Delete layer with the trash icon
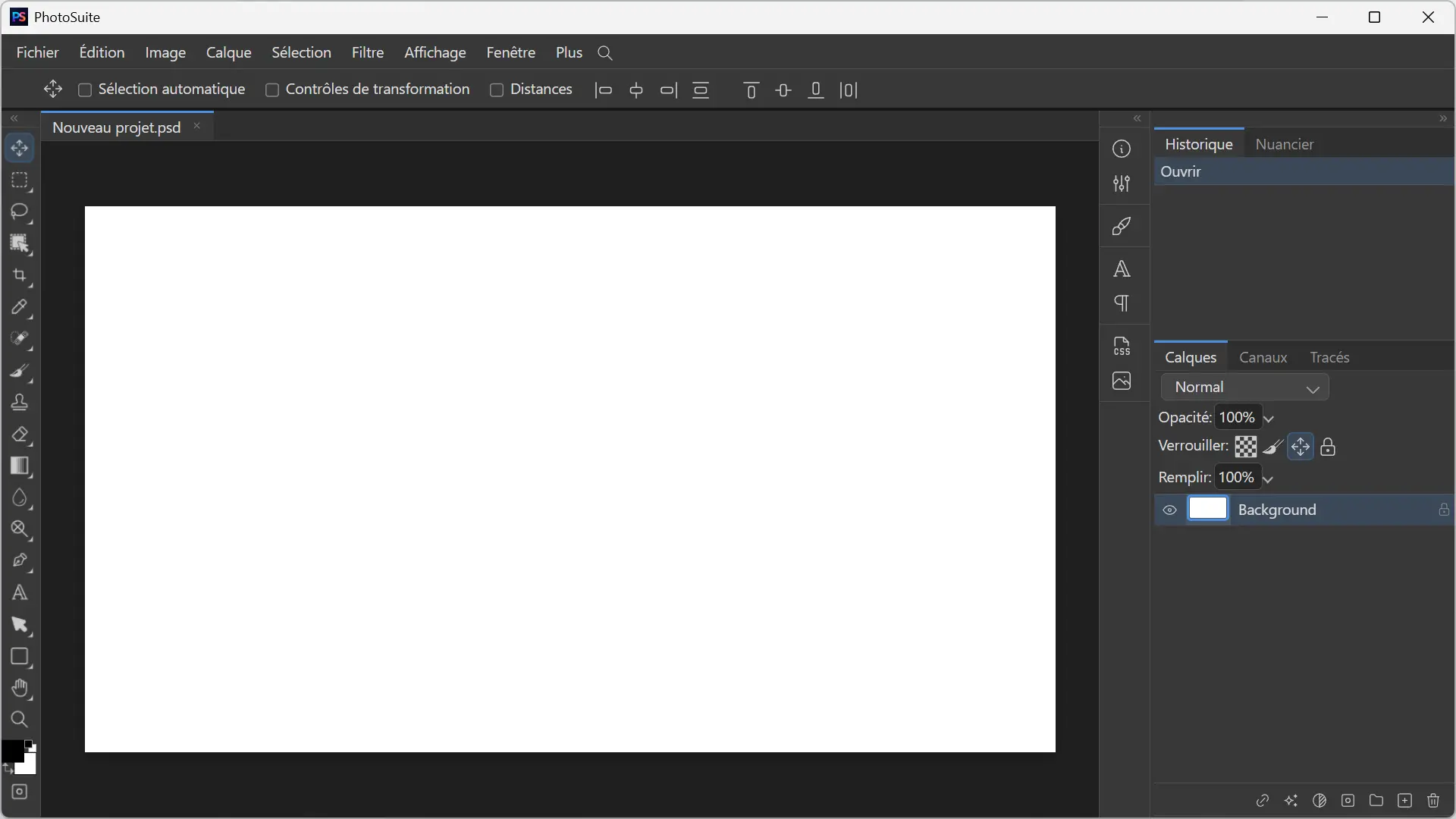The image size is (1456, 819). pyautogui.click(x=1433, y=800)
